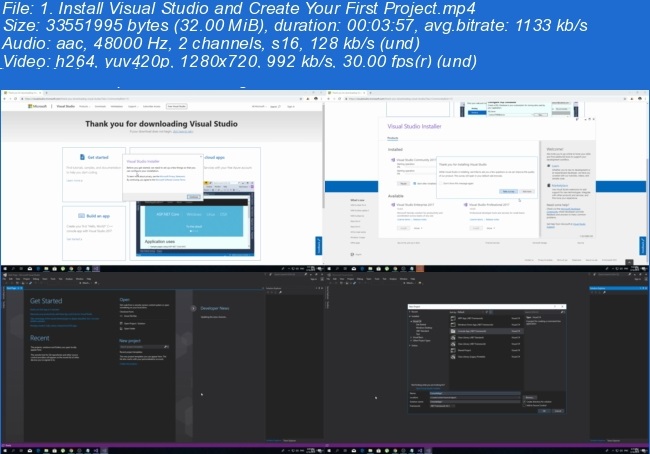Screen dimensions: 650x454
Task: Expand More under Visual Studio Professional 2017
Action: (x=491, y=228)
